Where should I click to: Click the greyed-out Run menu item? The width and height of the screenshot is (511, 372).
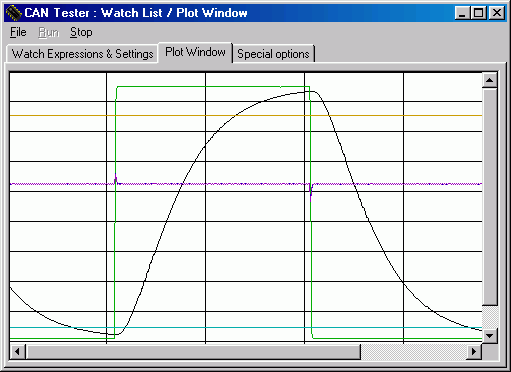pyautogui.click(x=48, y=32)
